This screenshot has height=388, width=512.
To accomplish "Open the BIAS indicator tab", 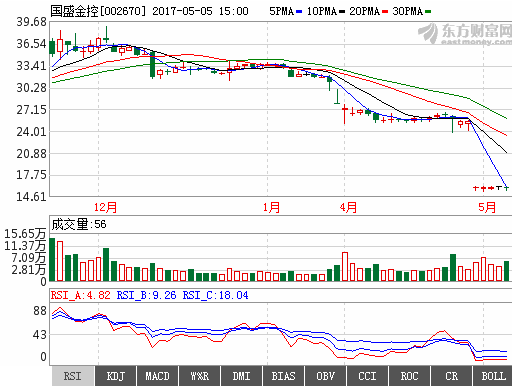I will [x=283, y=376].
